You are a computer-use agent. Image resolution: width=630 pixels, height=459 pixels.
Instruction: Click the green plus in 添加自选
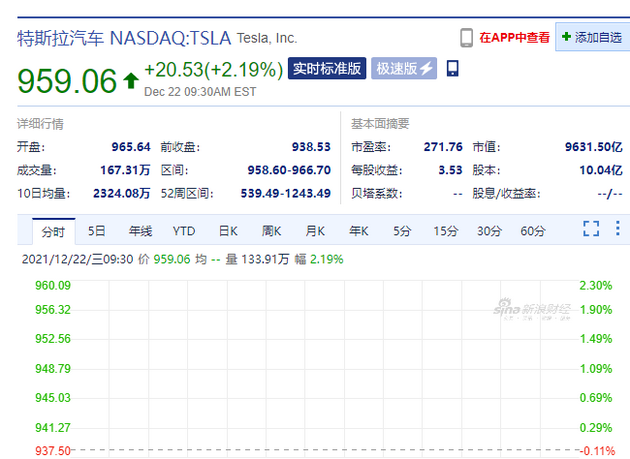[x=566, y=37]
